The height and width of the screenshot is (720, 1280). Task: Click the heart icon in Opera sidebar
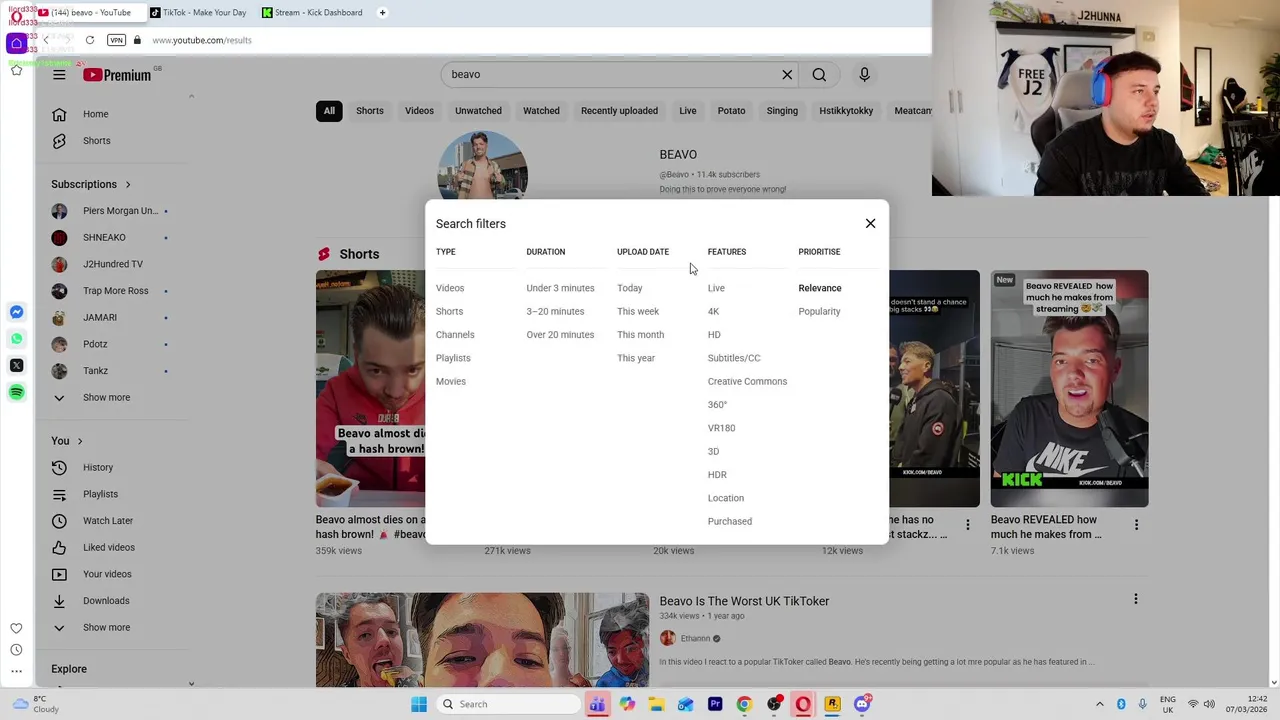tap(16, 628)
